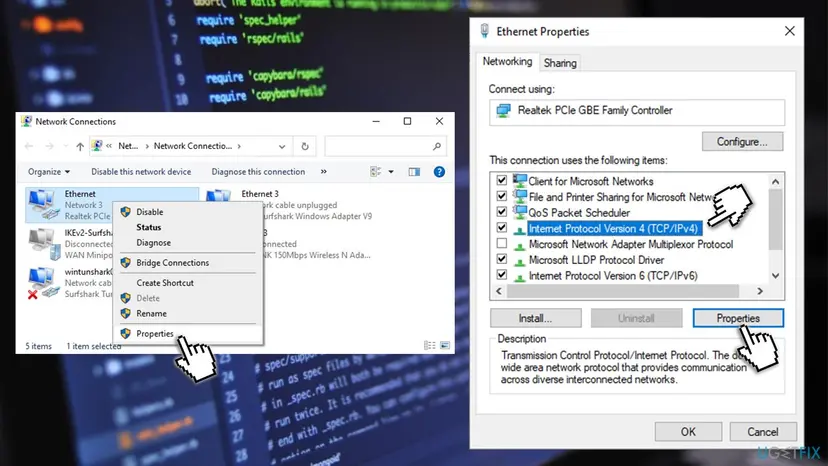This screenshot has height=466, width=828.
Task: Toggle Internet Protocol Version 6 checkbox
Action: [502, 275]
